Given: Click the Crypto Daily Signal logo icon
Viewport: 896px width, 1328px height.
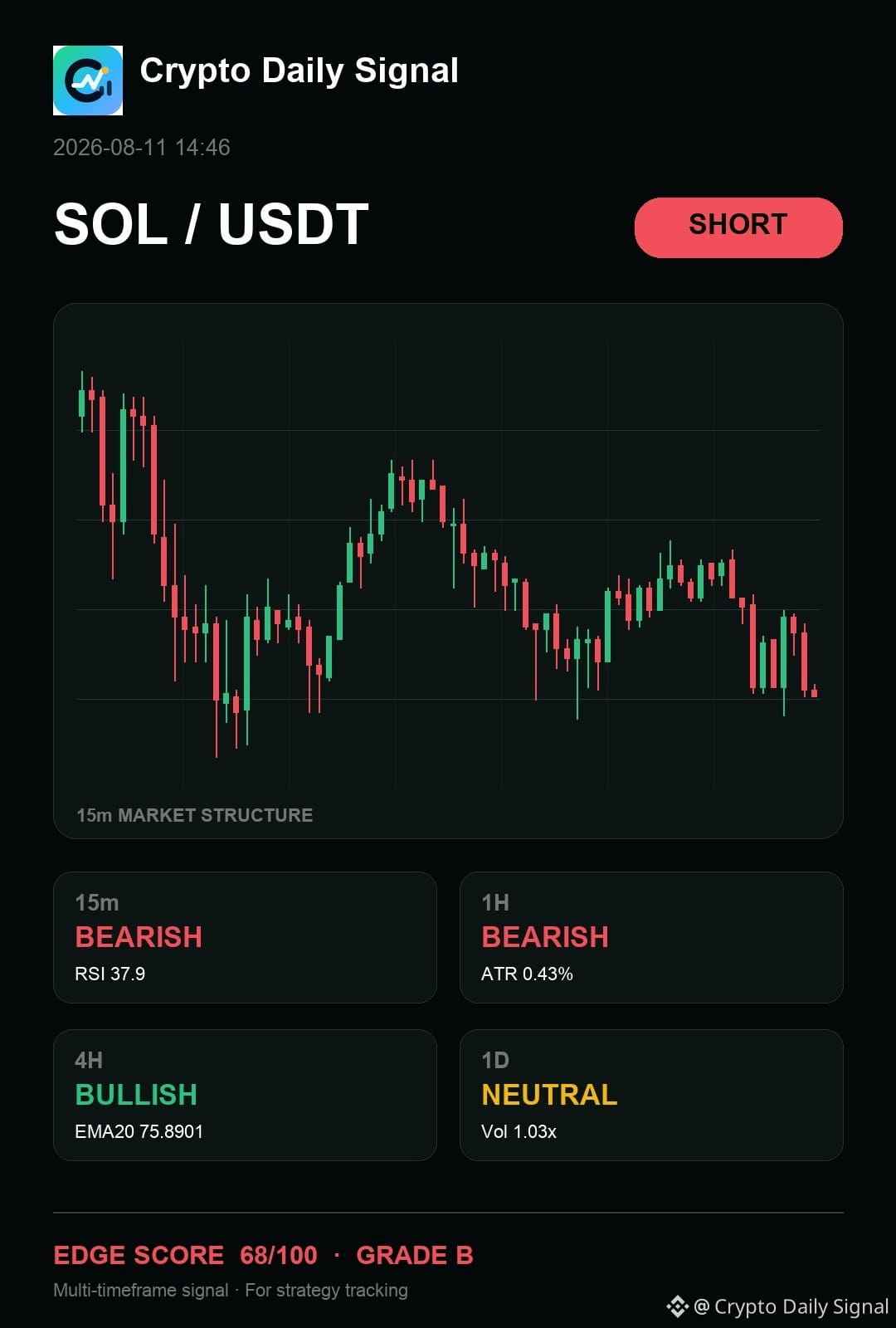Looking at the screenshot, I should coord(88,81).
